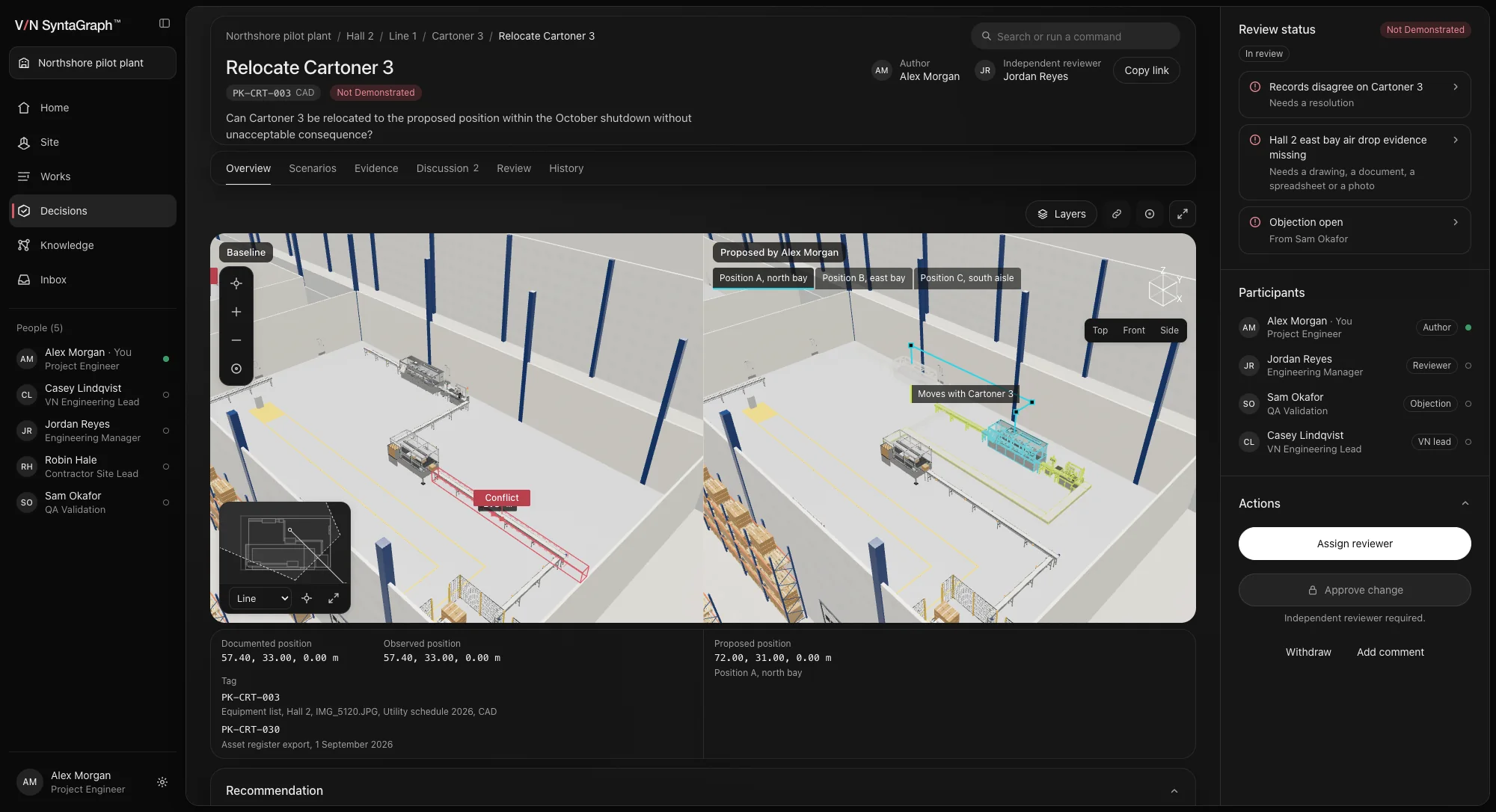Reset baseline view orientation
Screen dimensions: 1496x812
click(236, 369)
